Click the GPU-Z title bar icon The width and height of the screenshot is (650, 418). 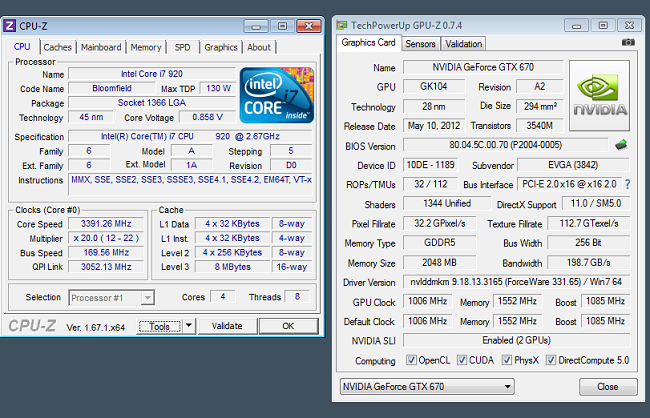point(342,25)
